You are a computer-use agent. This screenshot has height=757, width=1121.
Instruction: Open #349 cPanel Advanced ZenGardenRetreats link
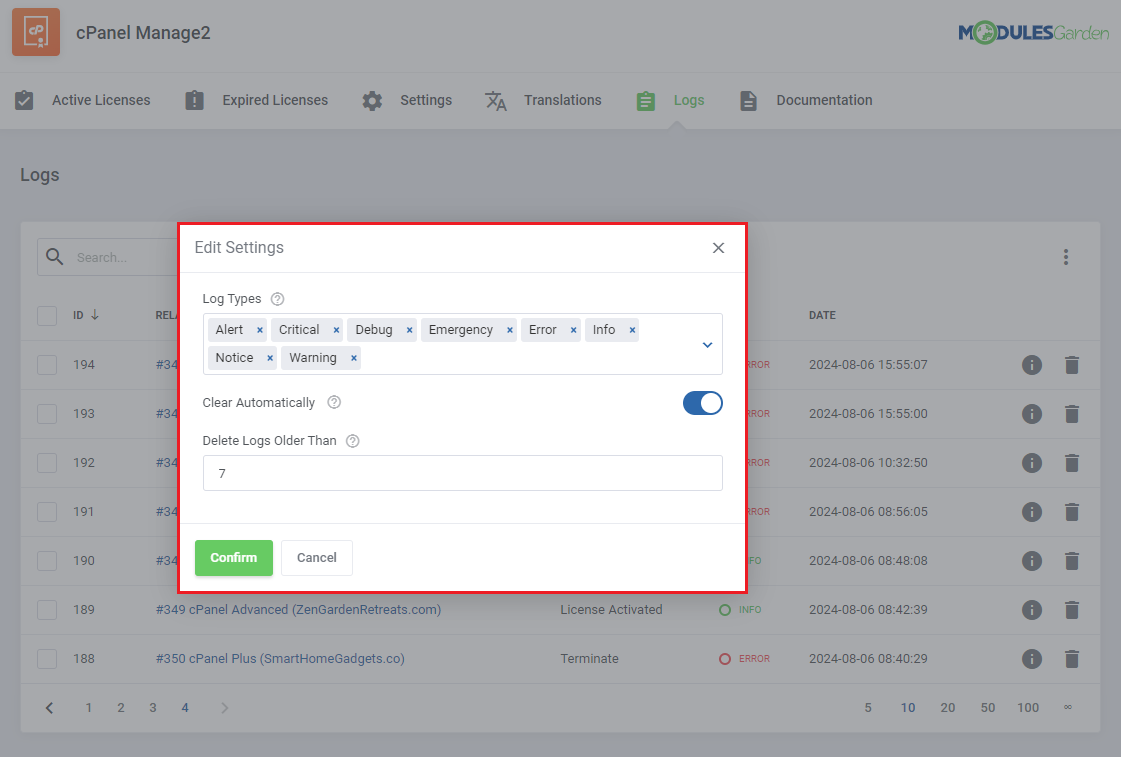pyautogui.click(x=298, y=610)
